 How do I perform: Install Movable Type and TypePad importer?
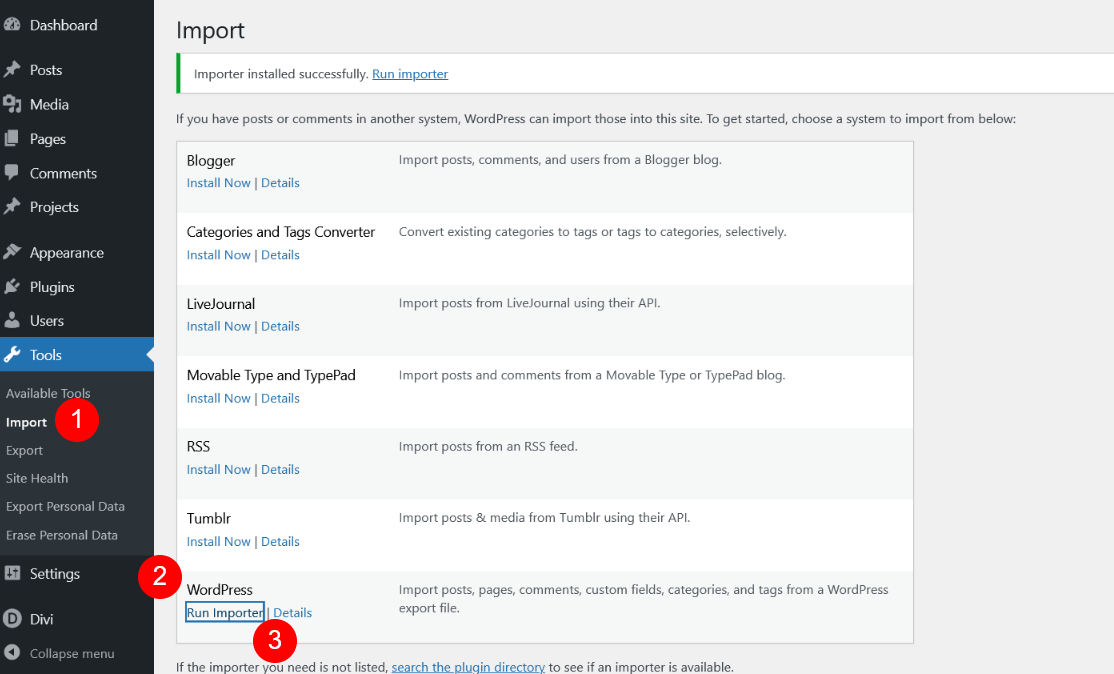point(219,398)
